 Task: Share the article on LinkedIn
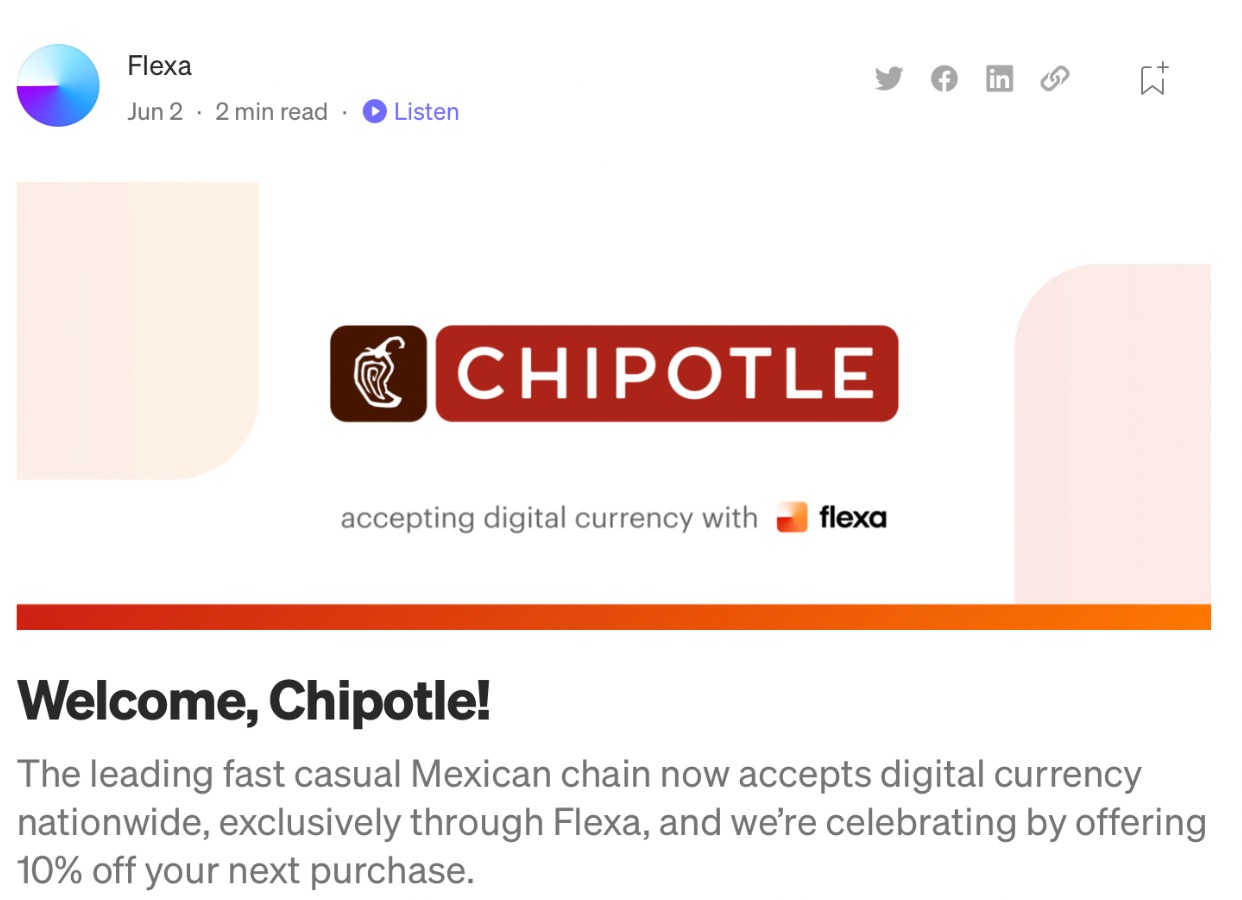coord(999,77)
